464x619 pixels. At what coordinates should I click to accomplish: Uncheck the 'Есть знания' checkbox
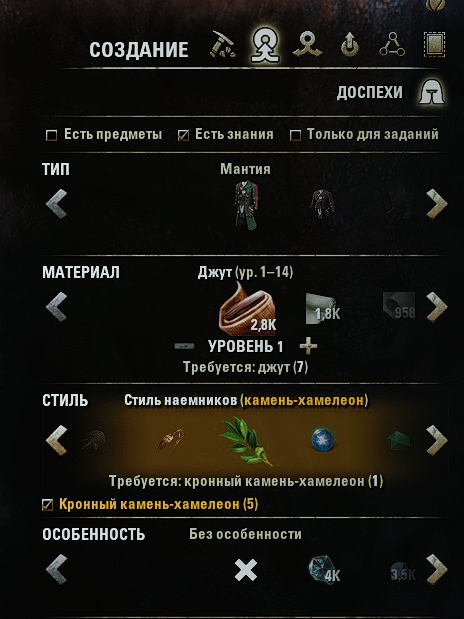183,135
